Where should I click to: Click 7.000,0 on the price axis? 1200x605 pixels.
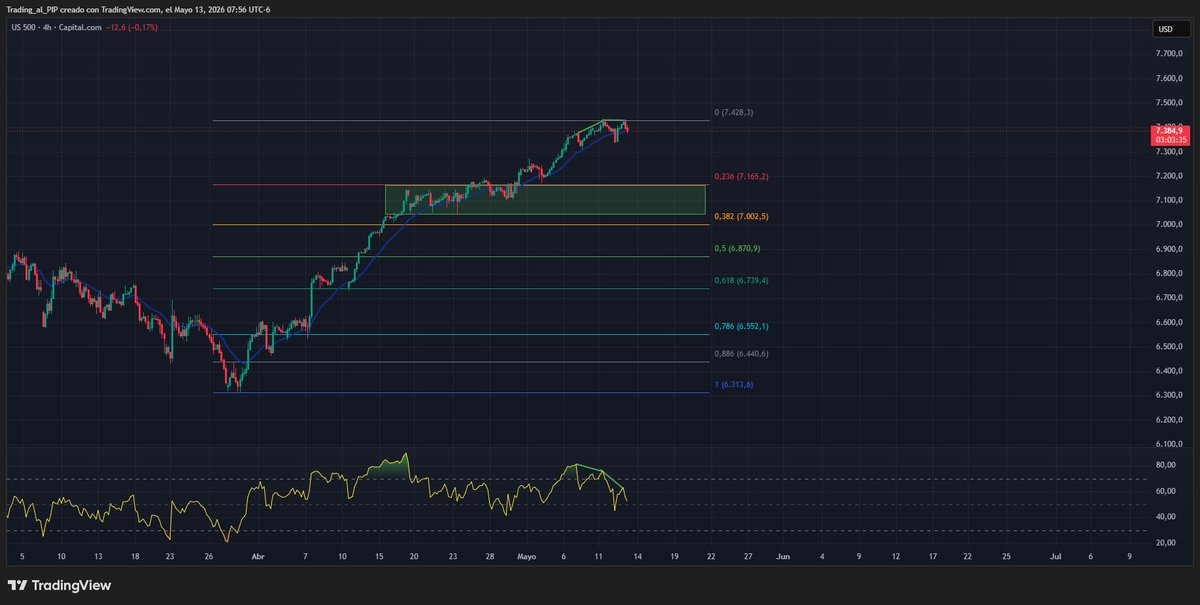pos(1169,224)
